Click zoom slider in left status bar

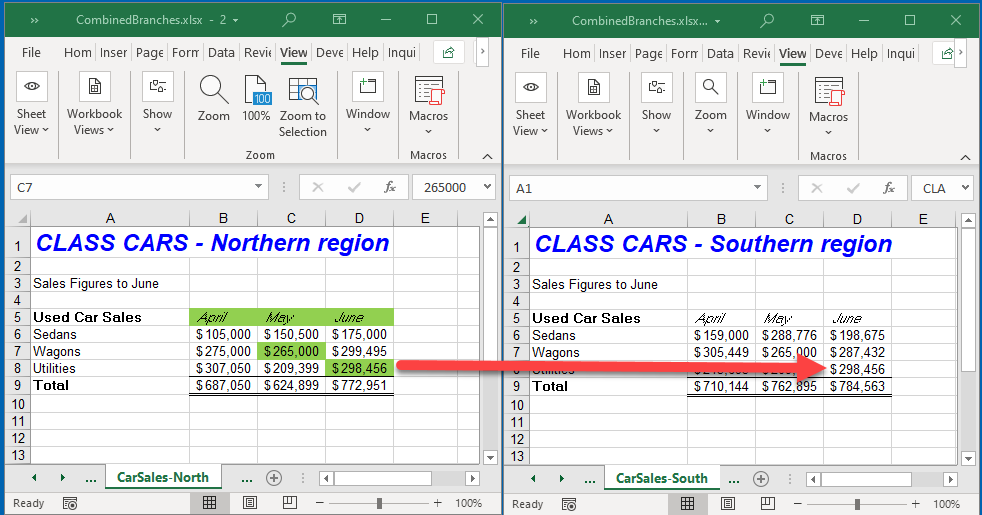378,503
